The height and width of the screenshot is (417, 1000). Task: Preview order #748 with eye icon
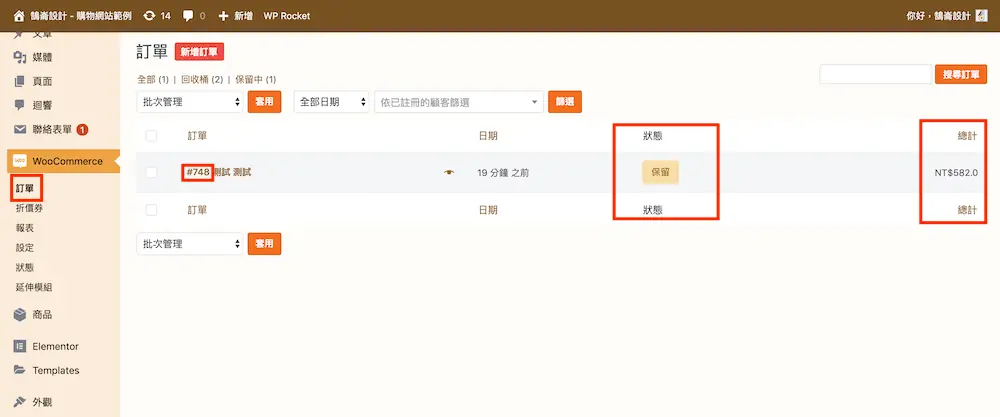(x=449, y=172)
